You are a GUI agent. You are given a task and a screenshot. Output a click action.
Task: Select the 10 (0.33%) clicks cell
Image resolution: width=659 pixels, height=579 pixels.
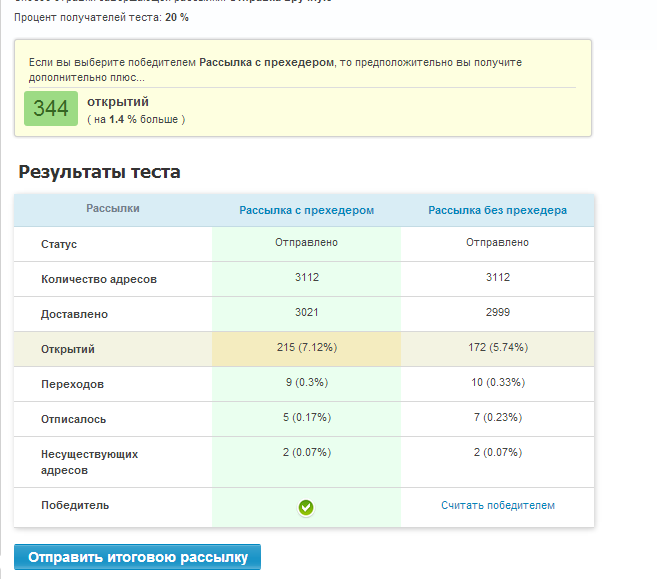(x=497, y=383)
